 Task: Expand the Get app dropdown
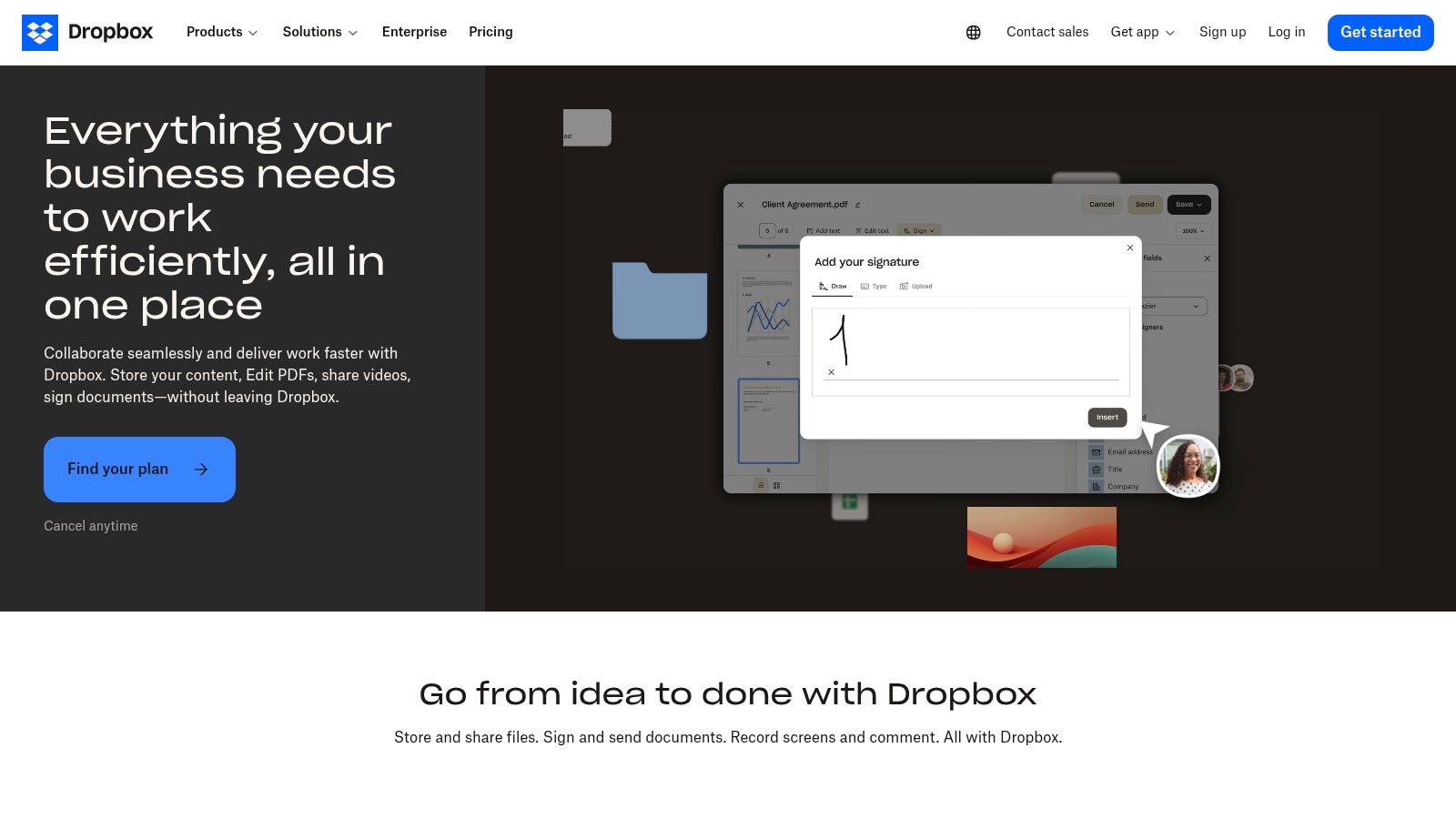coord(1143,32)
